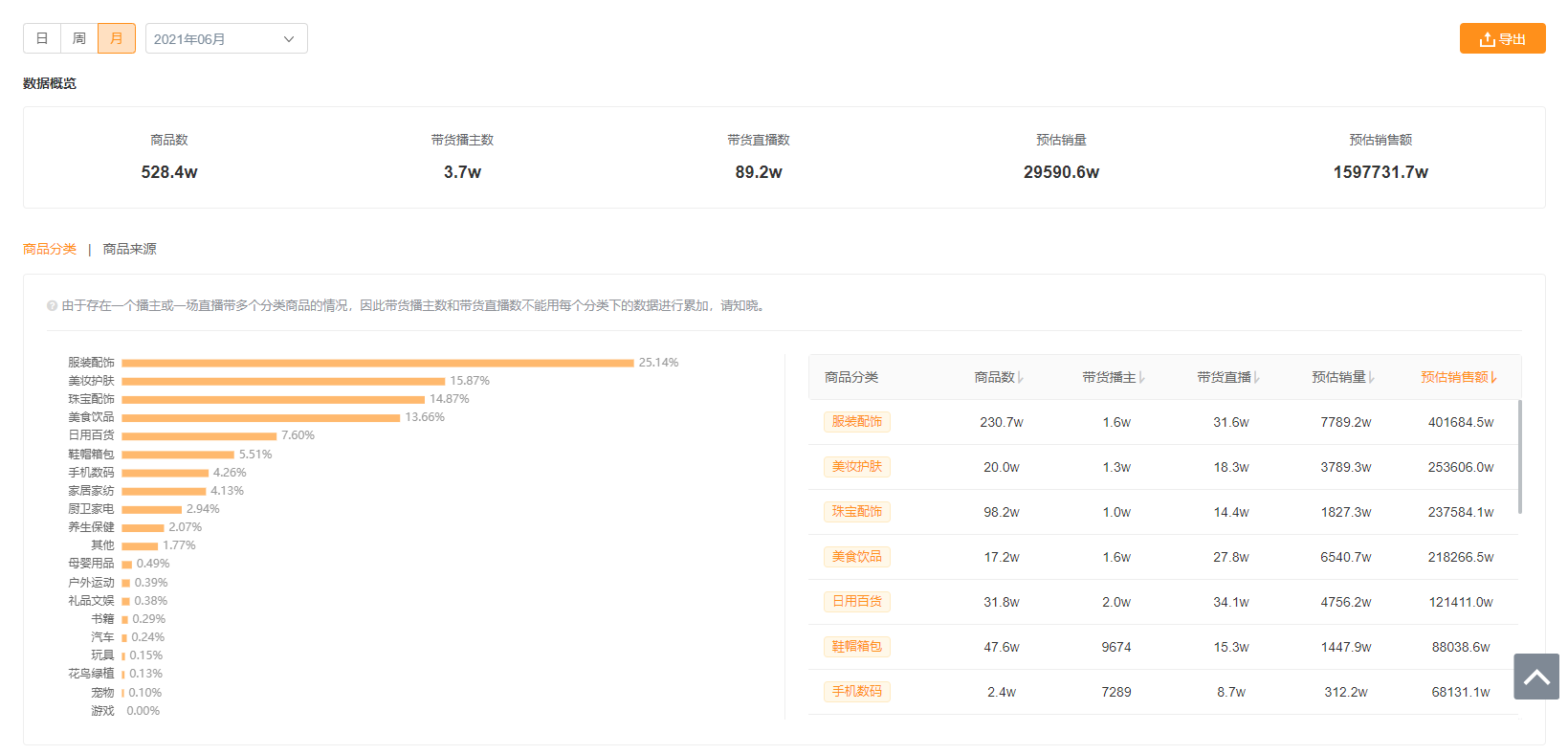
Task: Click the 游戏 chart label
Action: pyautogui.click(x=102, y=711)
